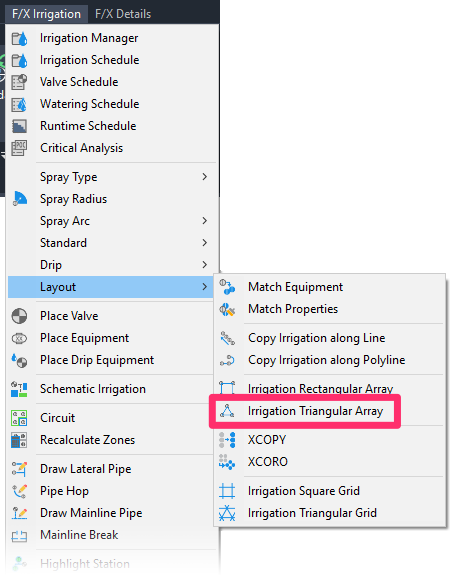Click the XCORO icon

227,462
